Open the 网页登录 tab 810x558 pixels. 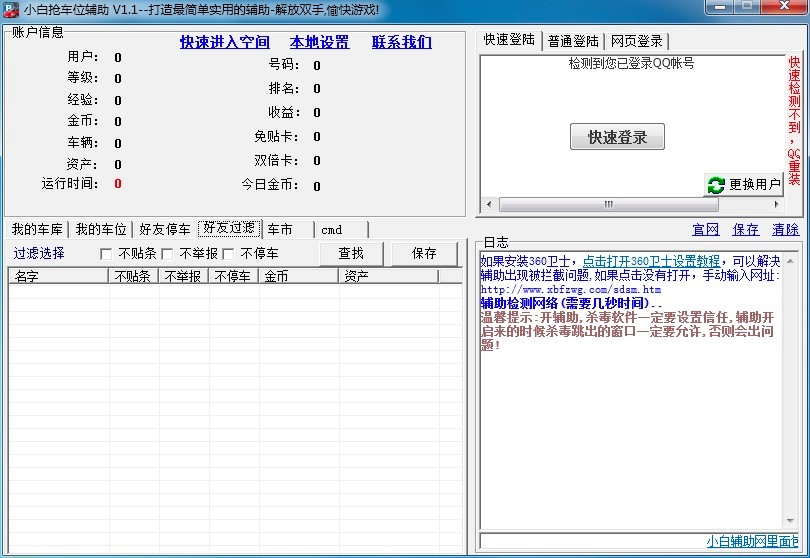[x=637, y=41]
